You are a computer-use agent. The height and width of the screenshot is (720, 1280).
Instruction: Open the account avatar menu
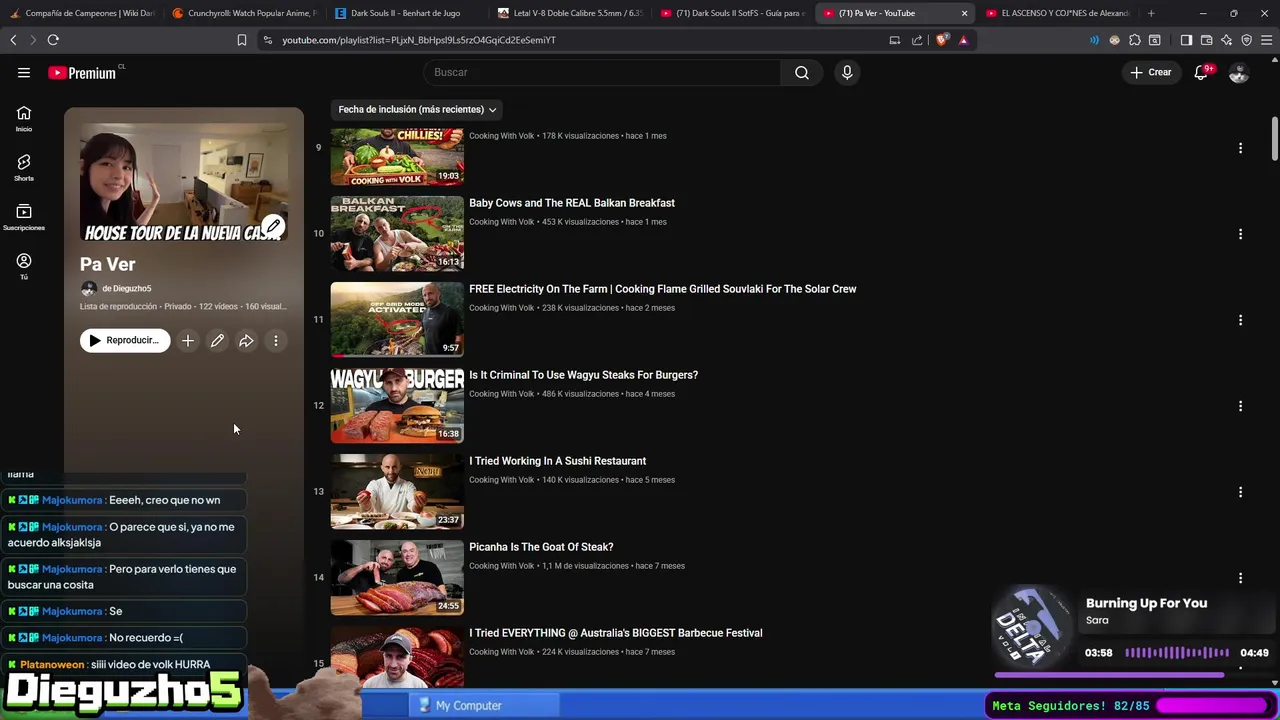[1239, 73]
